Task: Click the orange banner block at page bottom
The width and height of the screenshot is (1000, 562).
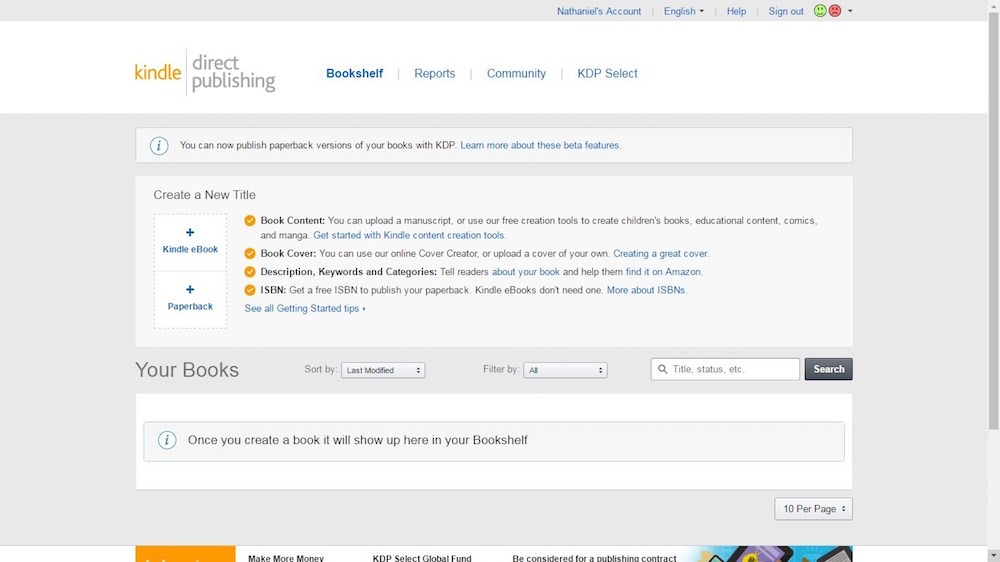Action: (x=185, y=554)
